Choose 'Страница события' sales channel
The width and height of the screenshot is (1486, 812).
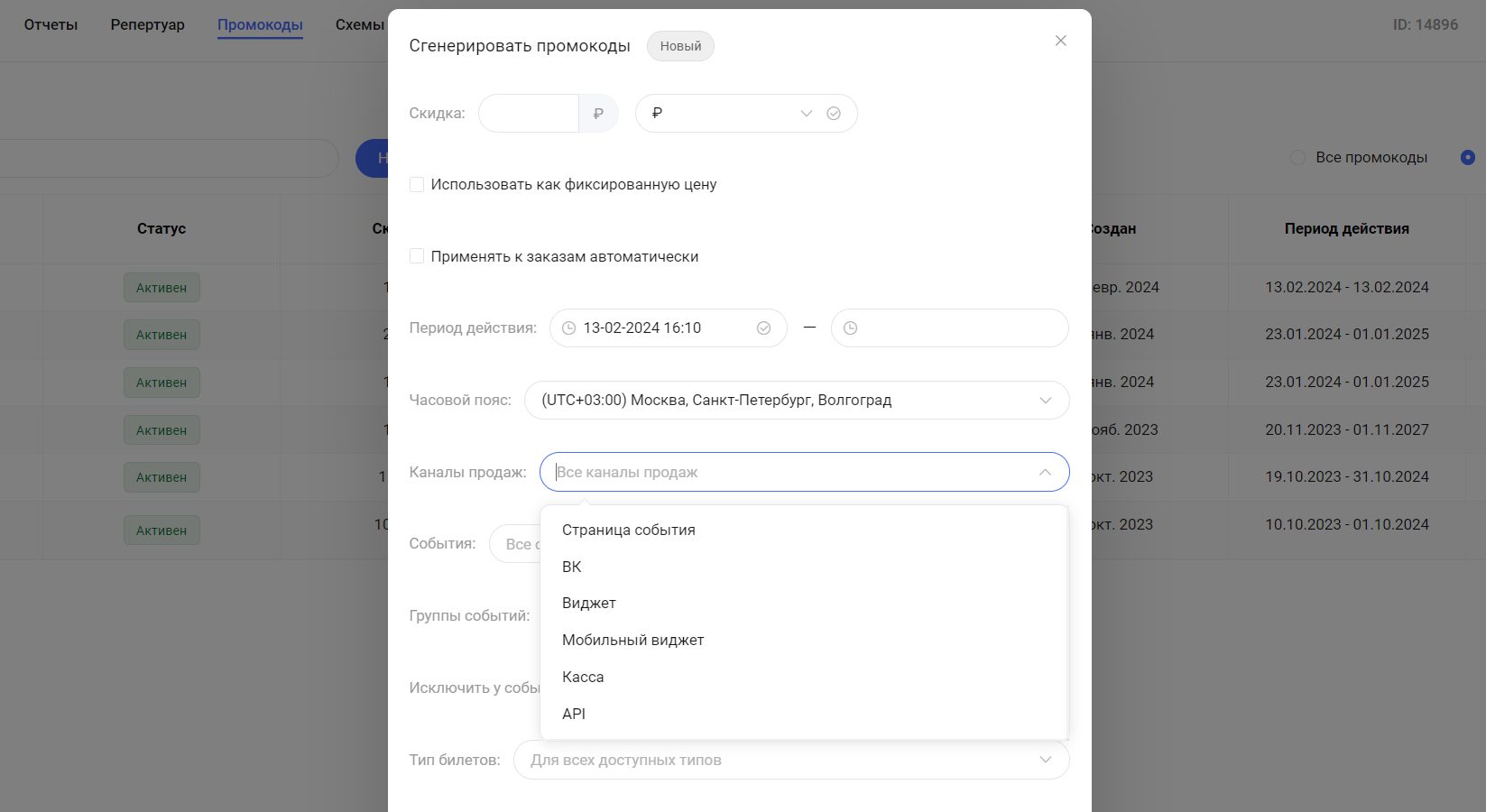click(x=804, y=530)
